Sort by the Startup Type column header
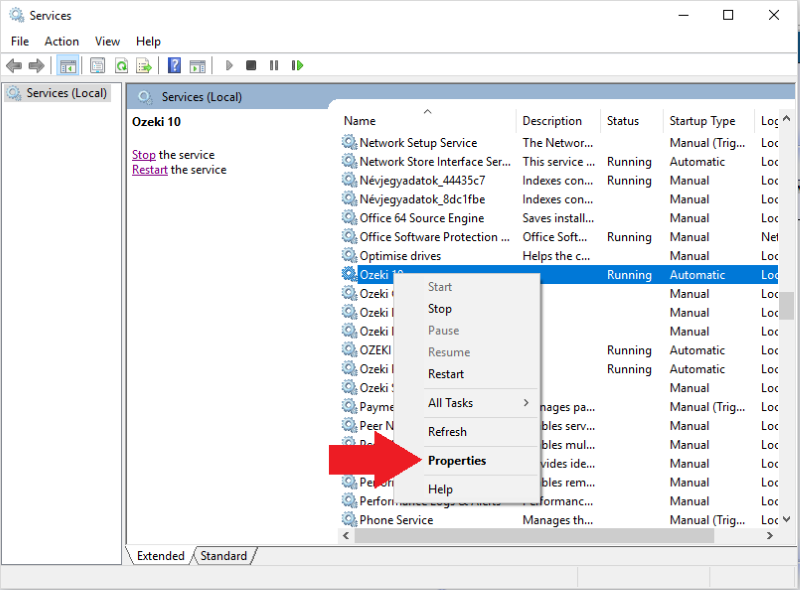 click(709, 121)
